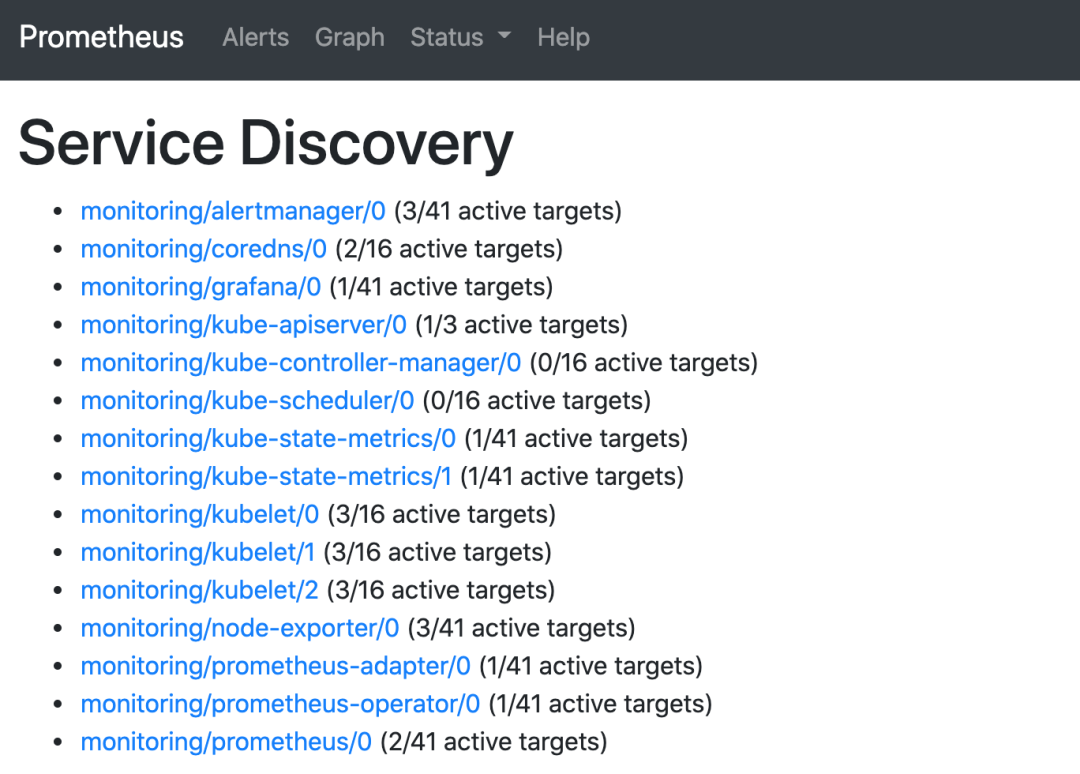The width and height of the screenshot is (1080, 774).
Task: Click "(3/41 active targets)" beside alertmanager
Action: (x=508, y=211)
